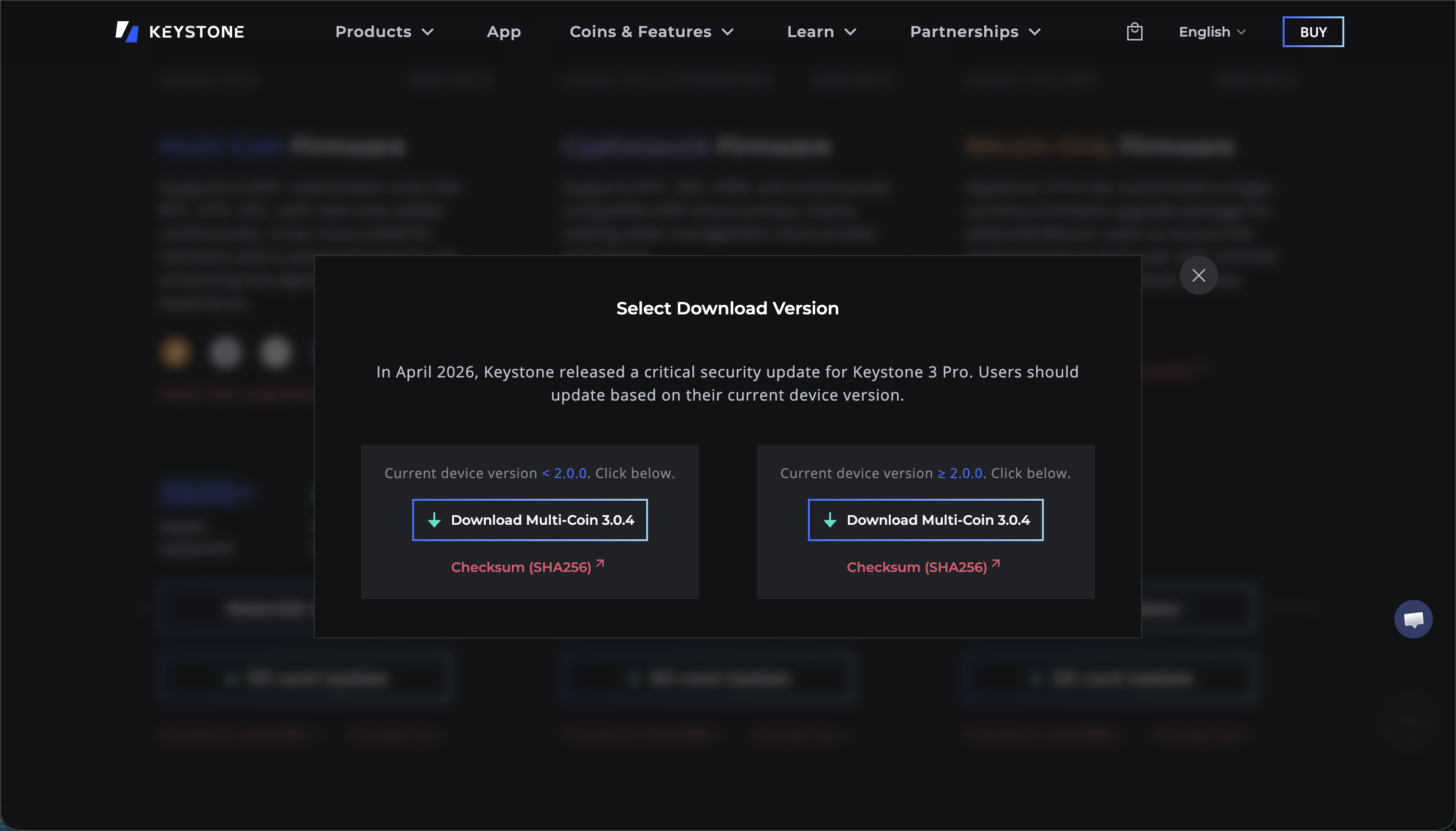The image size is (1456, 831).
Task: Expand the Partnerships menu
Action: [975, 31]
